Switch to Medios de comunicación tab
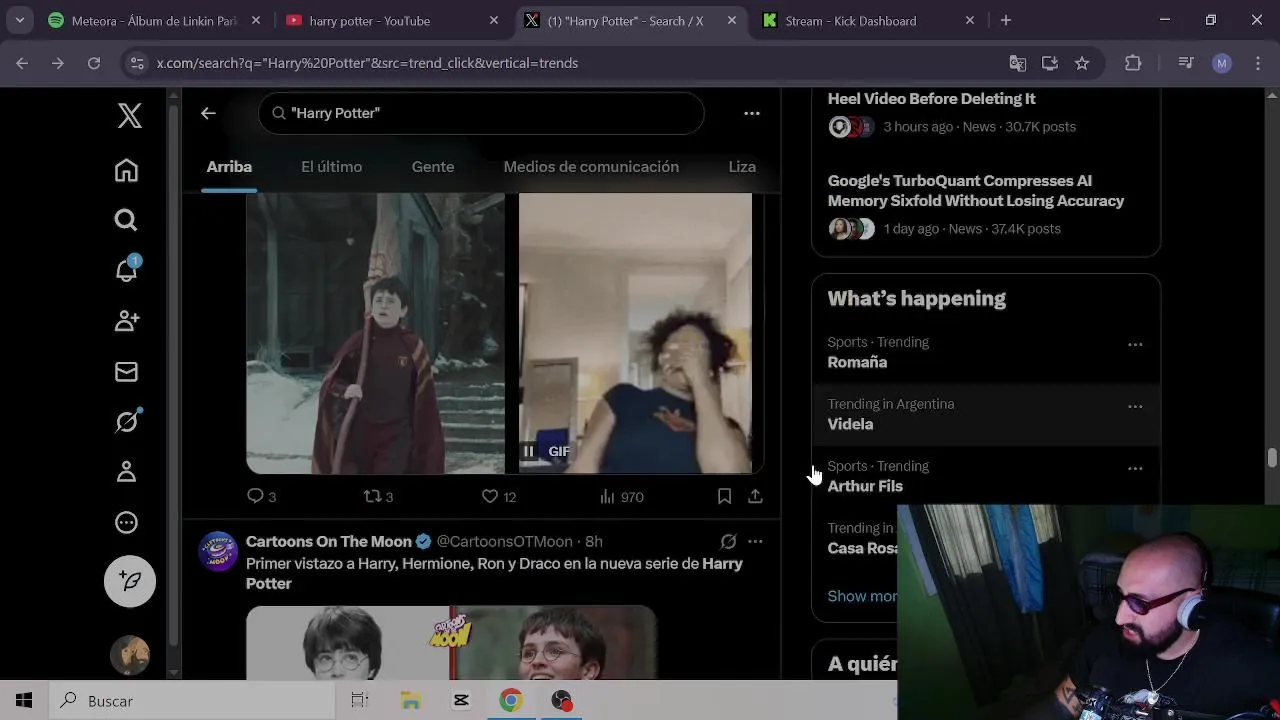This screenshot has width=1280, height=720. click(591, 167)
